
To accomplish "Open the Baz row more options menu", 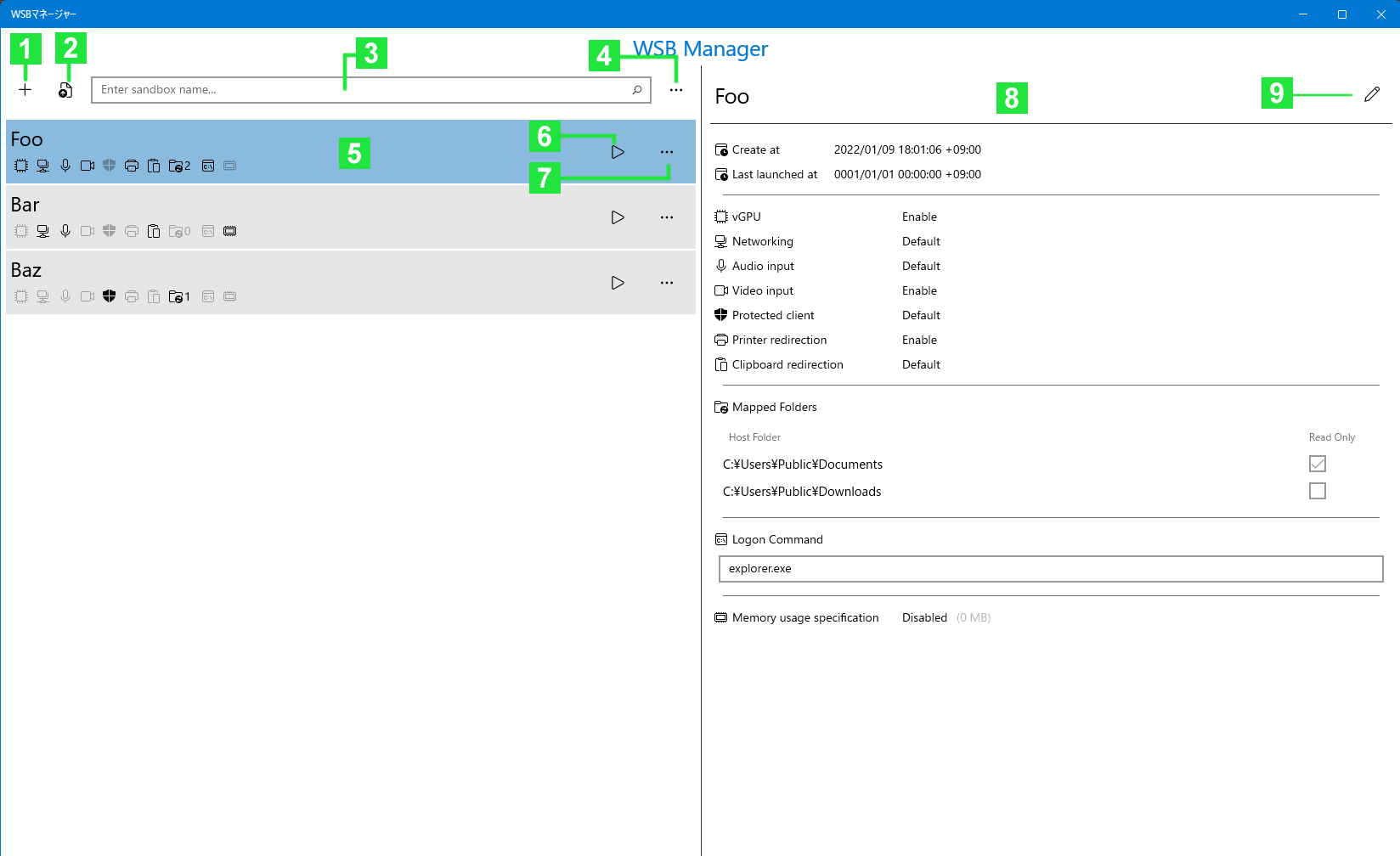I will [667, 283].
